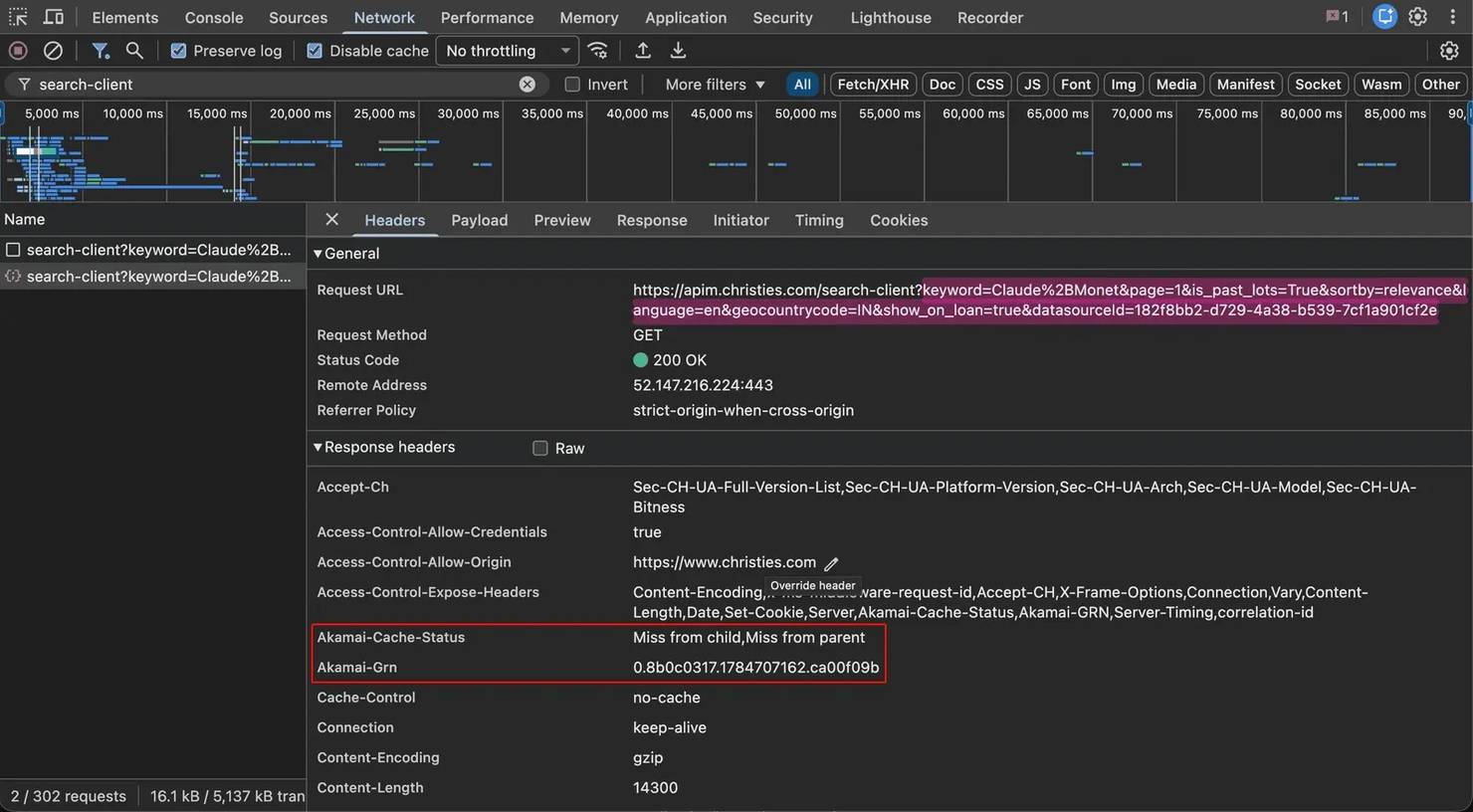Filter requests by All types
Image resolution: width=1473 pixels, height=812 pixels.
pos(802,85)
